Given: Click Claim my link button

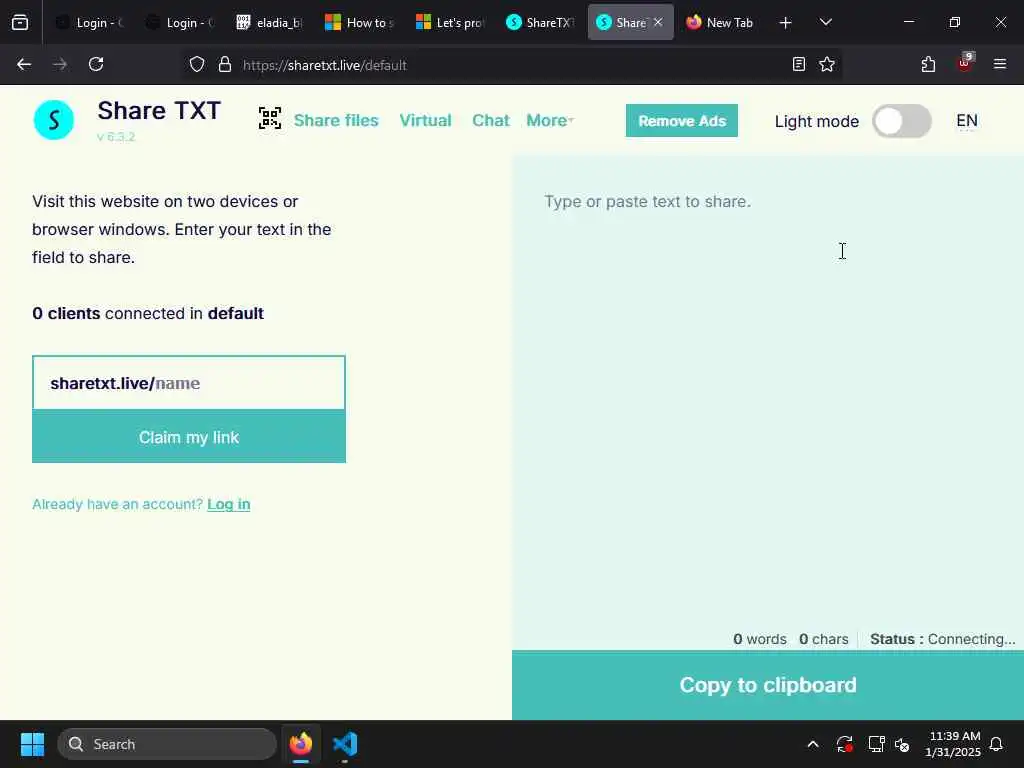Looking at the screenshot, I should click(x=189, y=437).
